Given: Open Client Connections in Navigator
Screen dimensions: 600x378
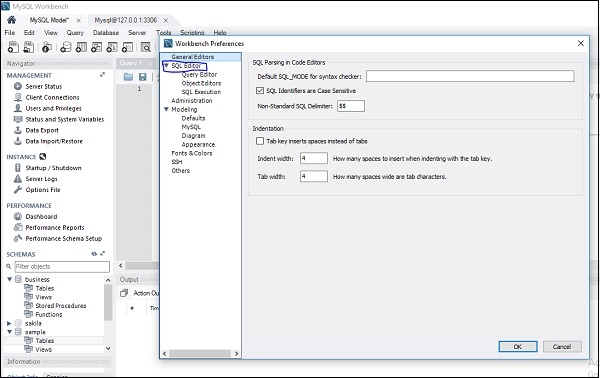Looking at the screenshot, I should [x=52, y=98].
